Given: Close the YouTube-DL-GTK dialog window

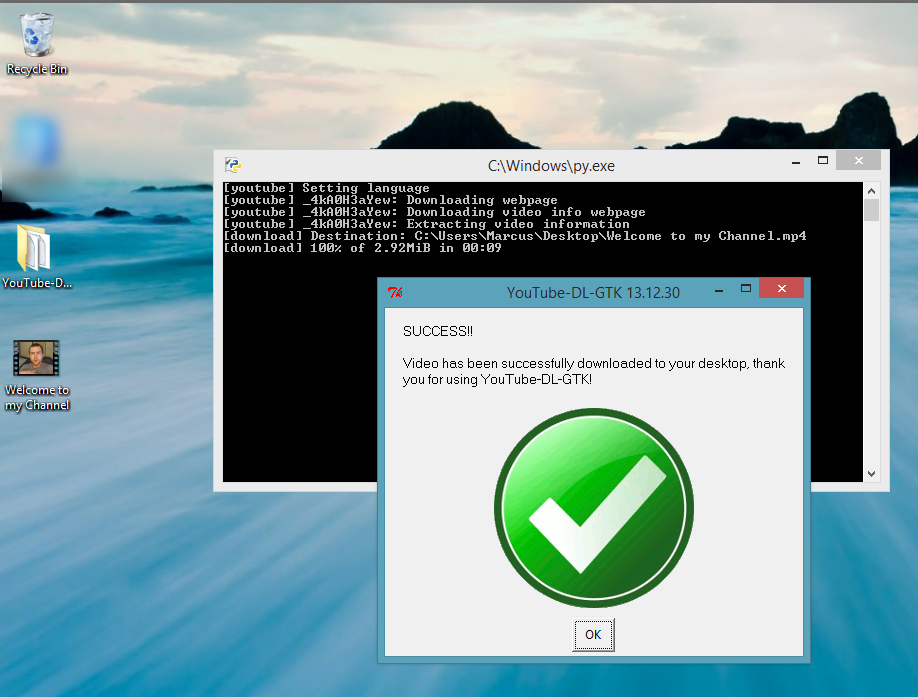Looking at the screenshot, I should (x=781, y=289).
